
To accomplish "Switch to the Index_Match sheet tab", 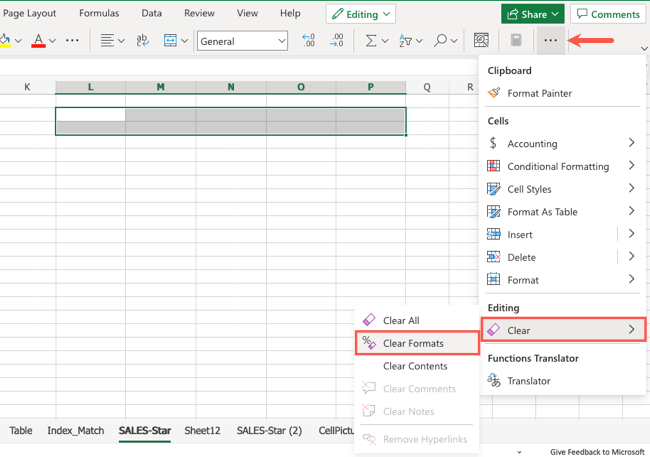I will coord(75,431).
